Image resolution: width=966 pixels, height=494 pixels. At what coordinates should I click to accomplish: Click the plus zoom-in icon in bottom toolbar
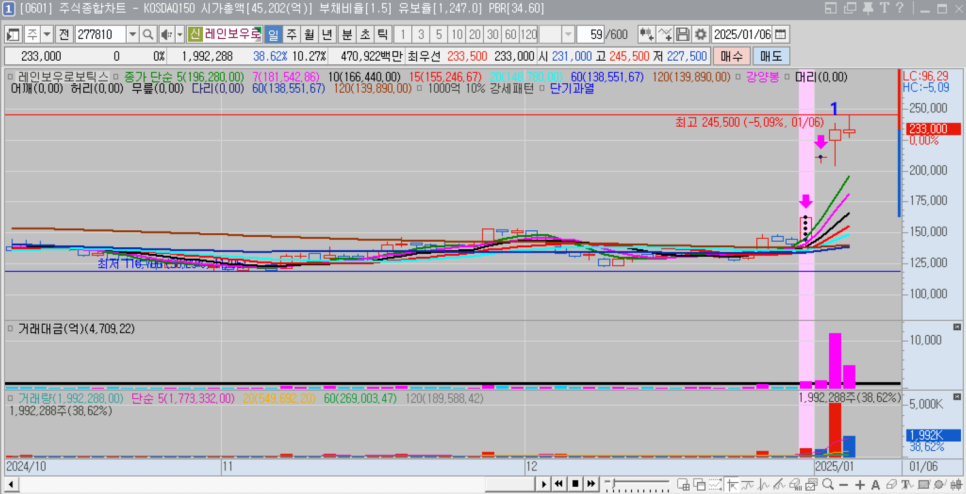[x=859, y=485]
